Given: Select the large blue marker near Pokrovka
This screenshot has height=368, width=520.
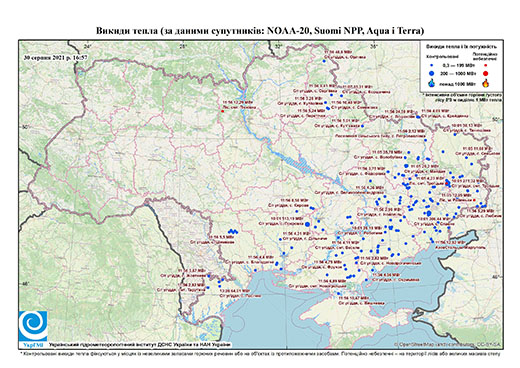Looking at the screenshot, I should (x=307, y=224).
